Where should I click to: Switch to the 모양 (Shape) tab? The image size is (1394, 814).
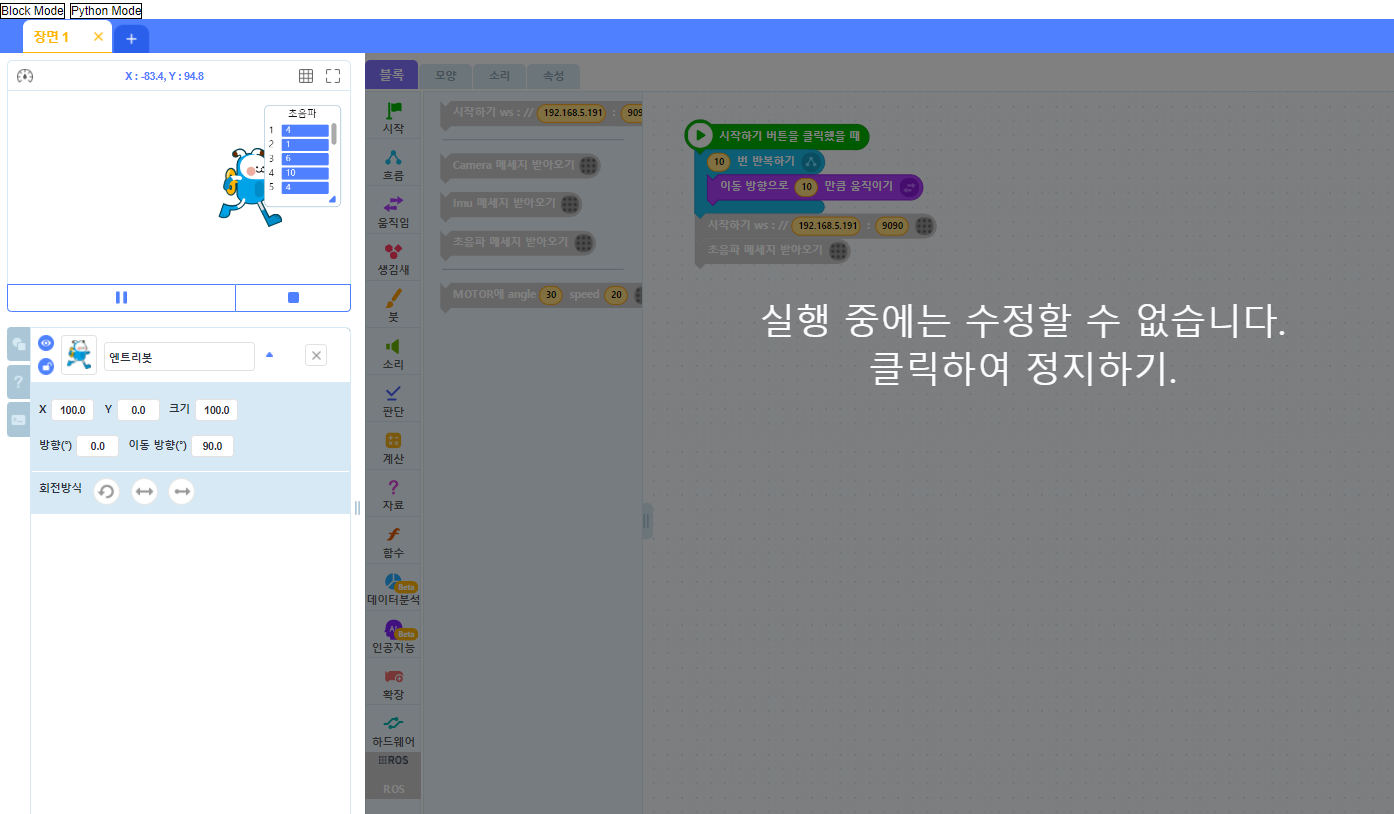445,75
